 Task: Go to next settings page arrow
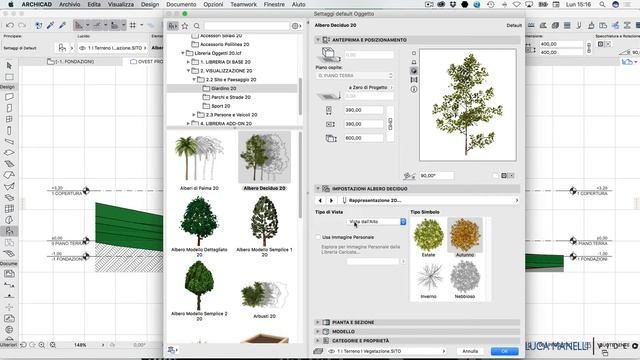[x=331, y=200]
